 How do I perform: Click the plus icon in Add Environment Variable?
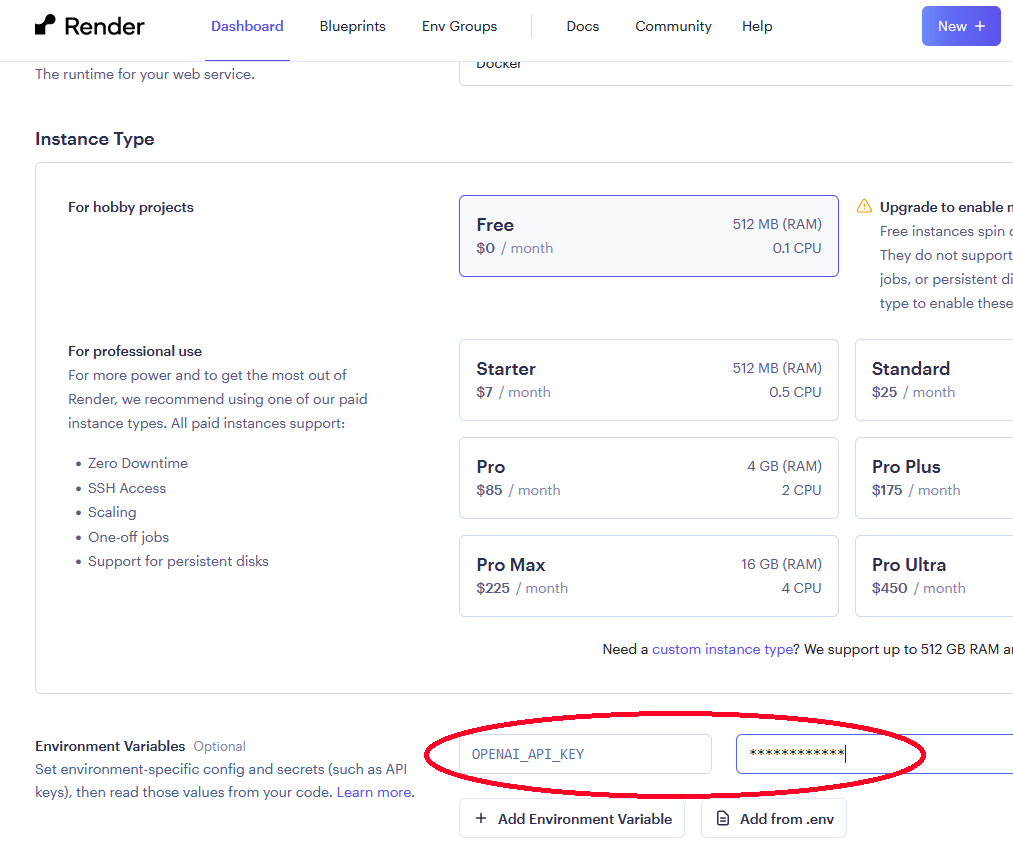[x=481, y=819]
